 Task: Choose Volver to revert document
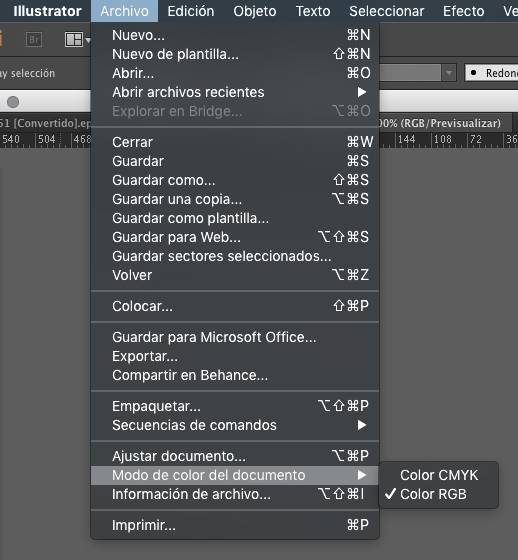tap(235, 275)
